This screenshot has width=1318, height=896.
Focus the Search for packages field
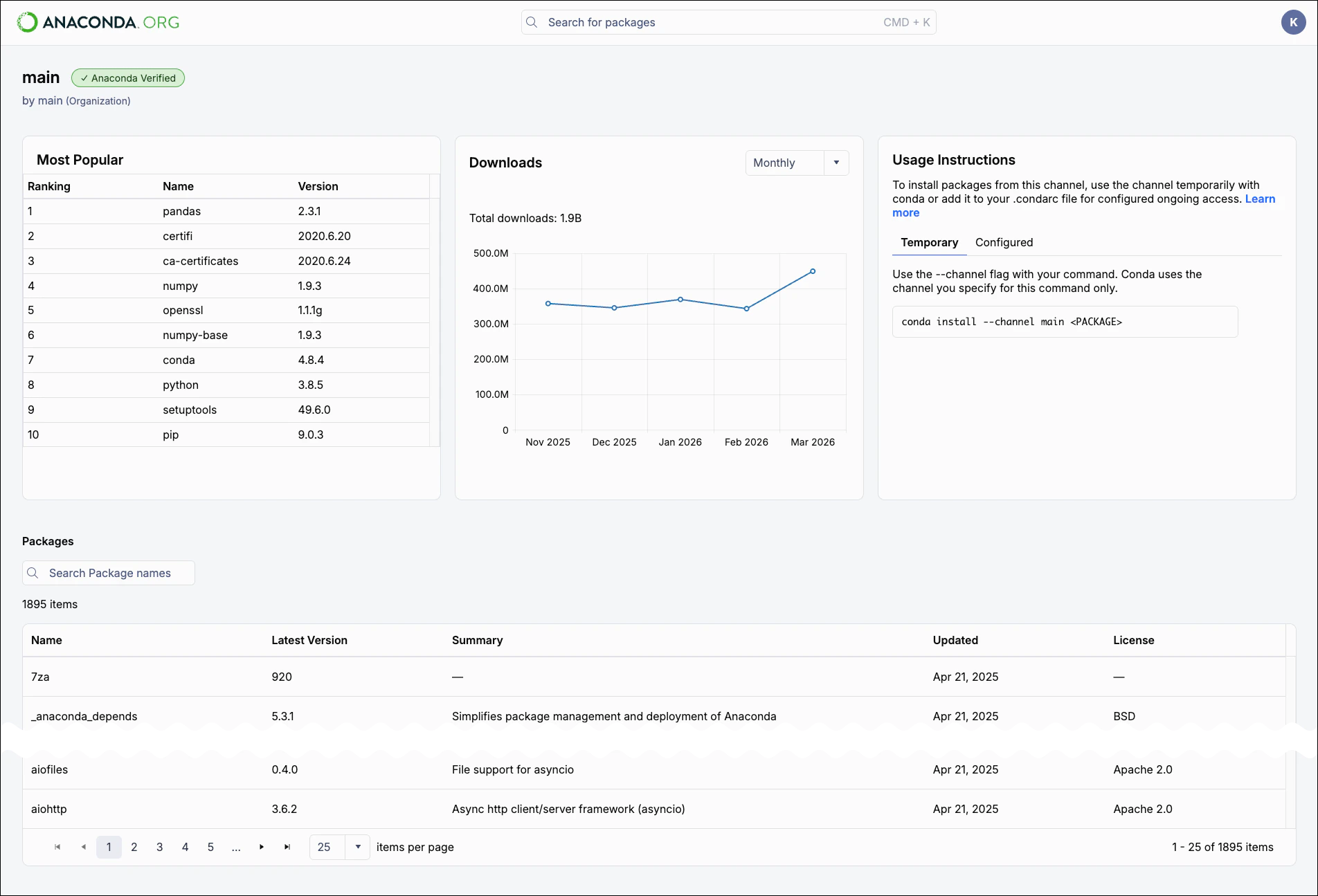(x=728, y=22)
